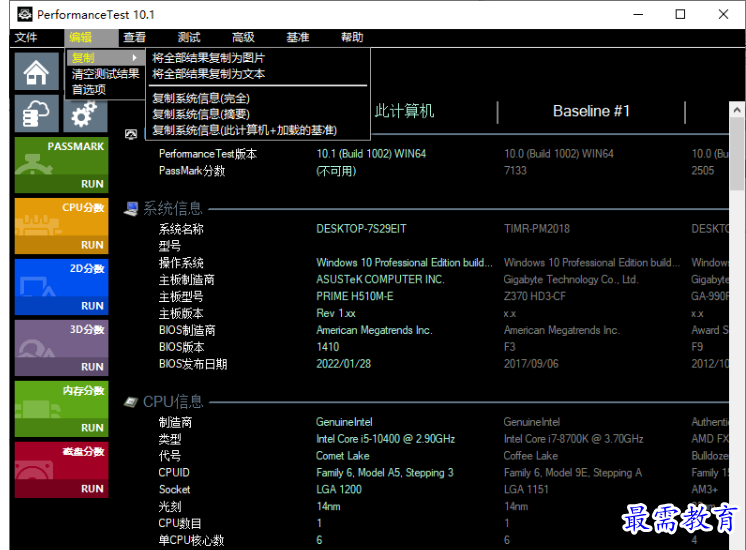Screen dimensions: 746x550
Task: Open the 帮助 menu
Action: tap(352, 38)
